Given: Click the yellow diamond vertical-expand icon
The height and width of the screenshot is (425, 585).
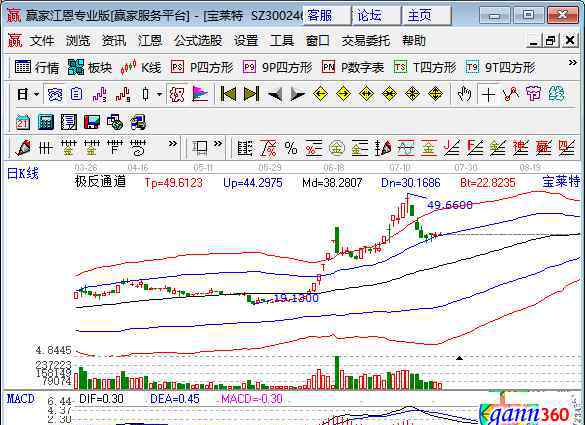Looking at the screenshot, I should [435, 94].
